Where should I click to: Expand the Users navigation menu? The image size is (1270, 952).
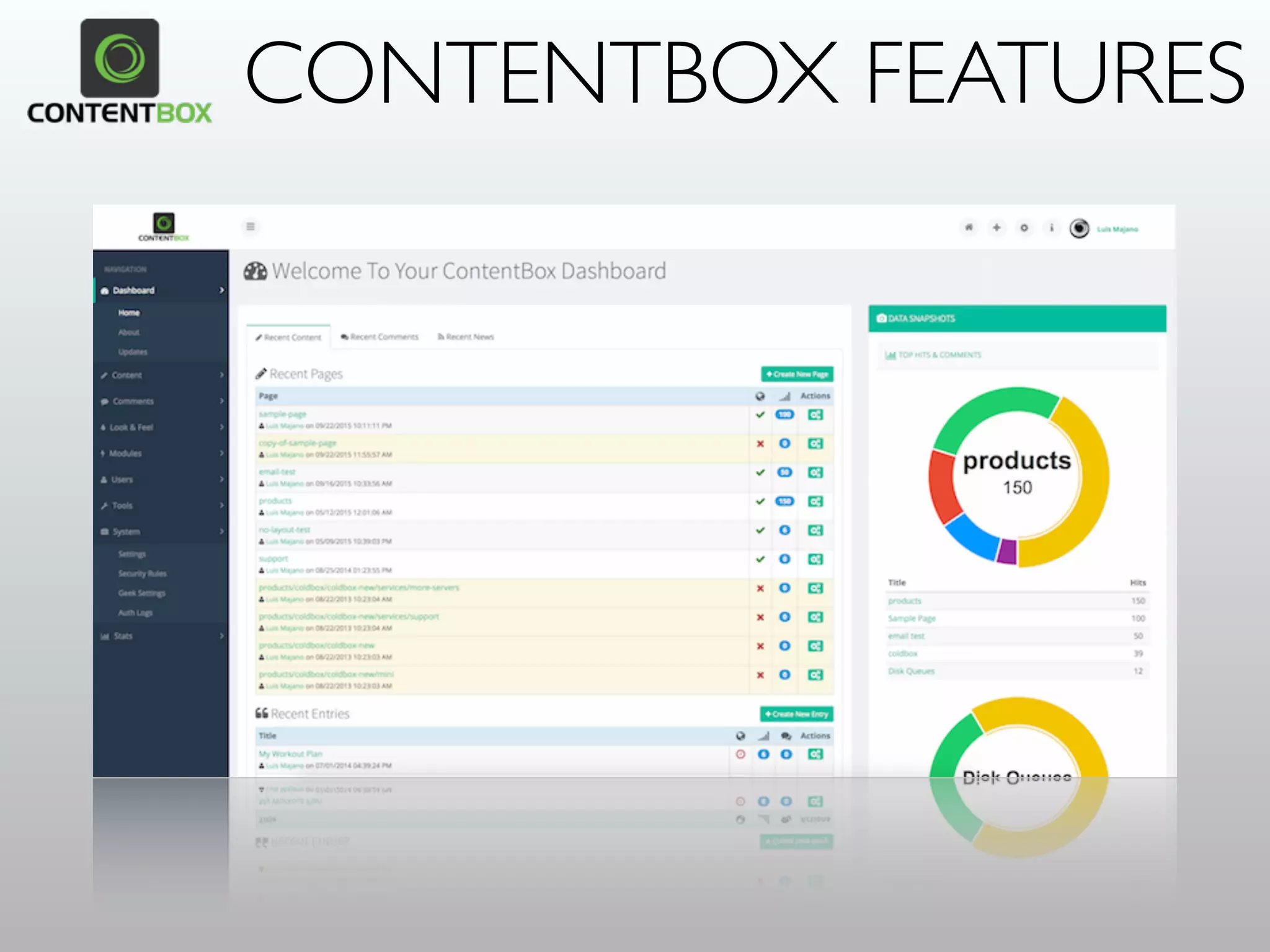pyautogui.click(x=161, y=479)
